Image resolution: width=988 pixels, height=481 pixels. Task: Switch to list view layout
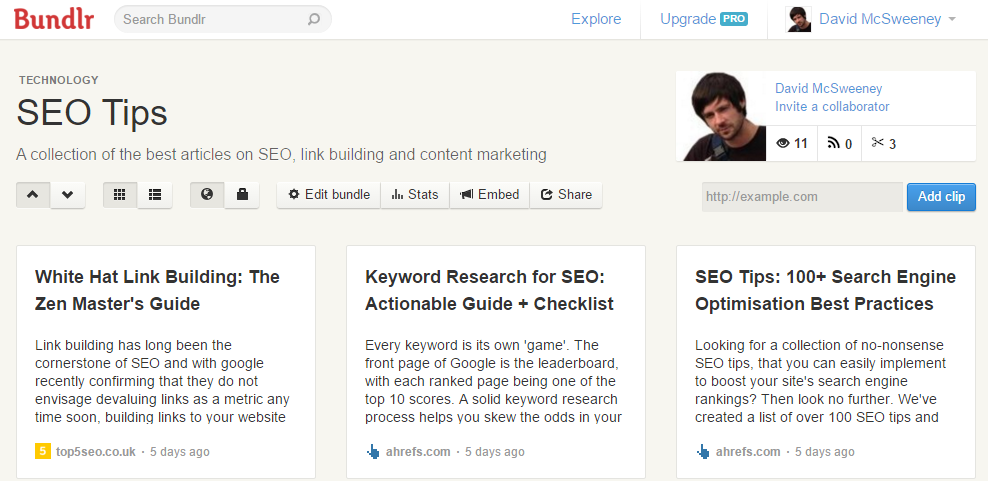155,194
